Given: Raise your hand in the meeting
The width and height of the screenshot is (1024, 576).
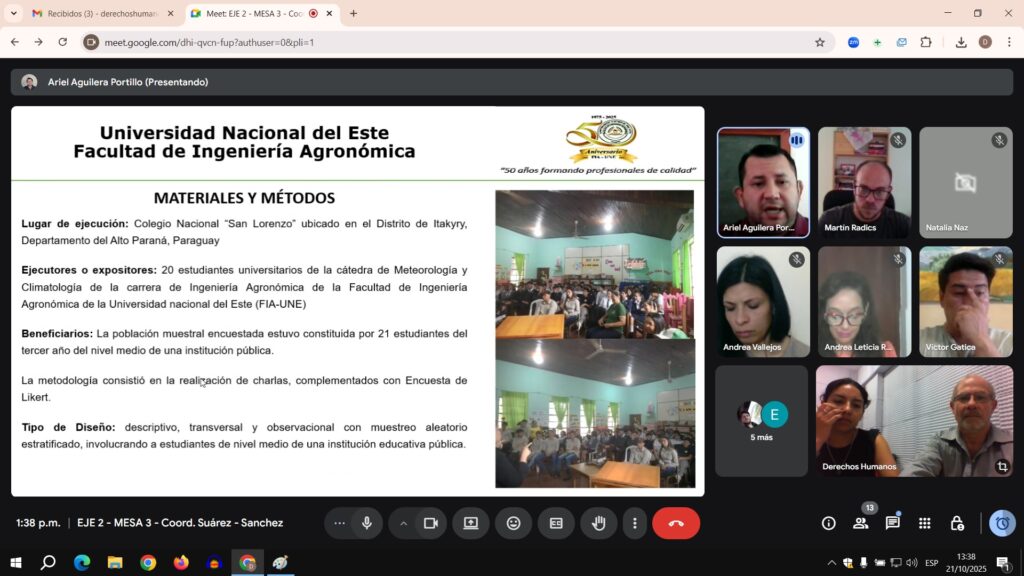Looking at the screenshot, I should pyautogui.click(x=599, y=522).
